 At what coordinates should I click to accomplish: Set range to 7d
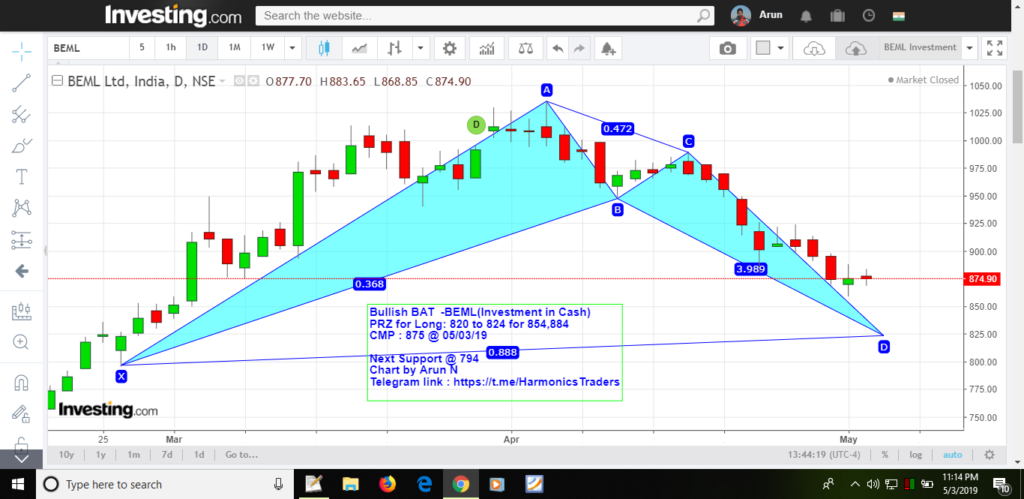(x=167, y=455)
